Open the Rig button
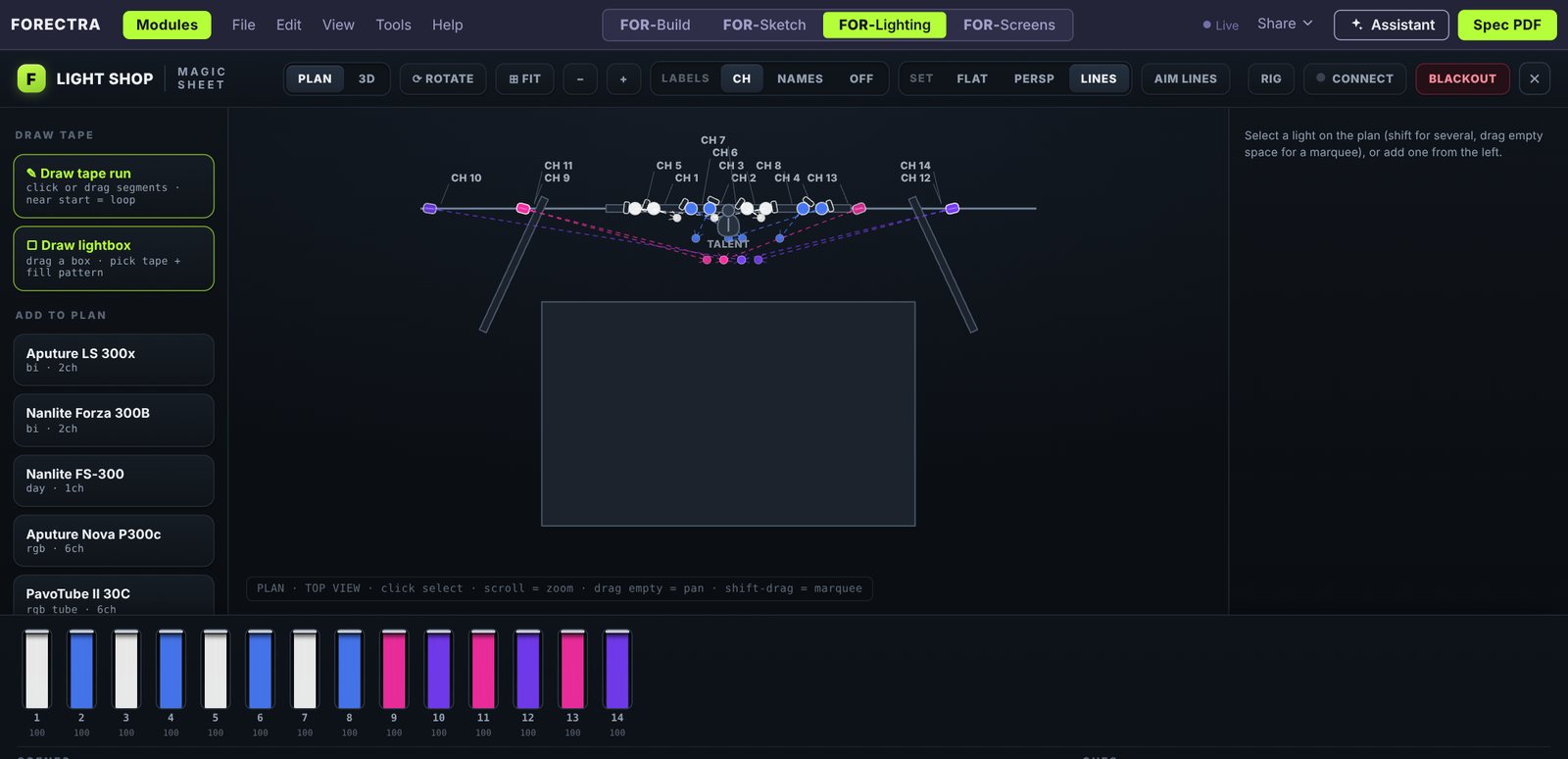 pos(1271,78)
